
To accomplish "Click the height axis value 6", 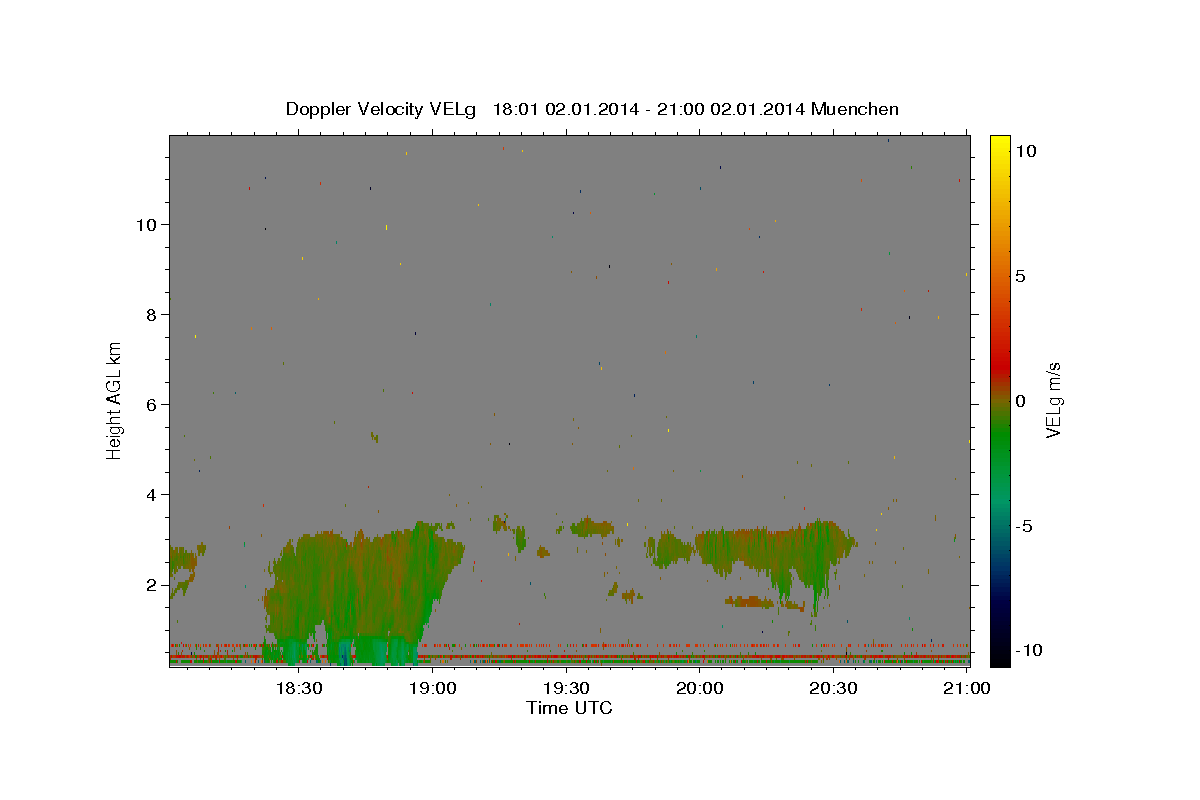I will click(x=151, y=405).
